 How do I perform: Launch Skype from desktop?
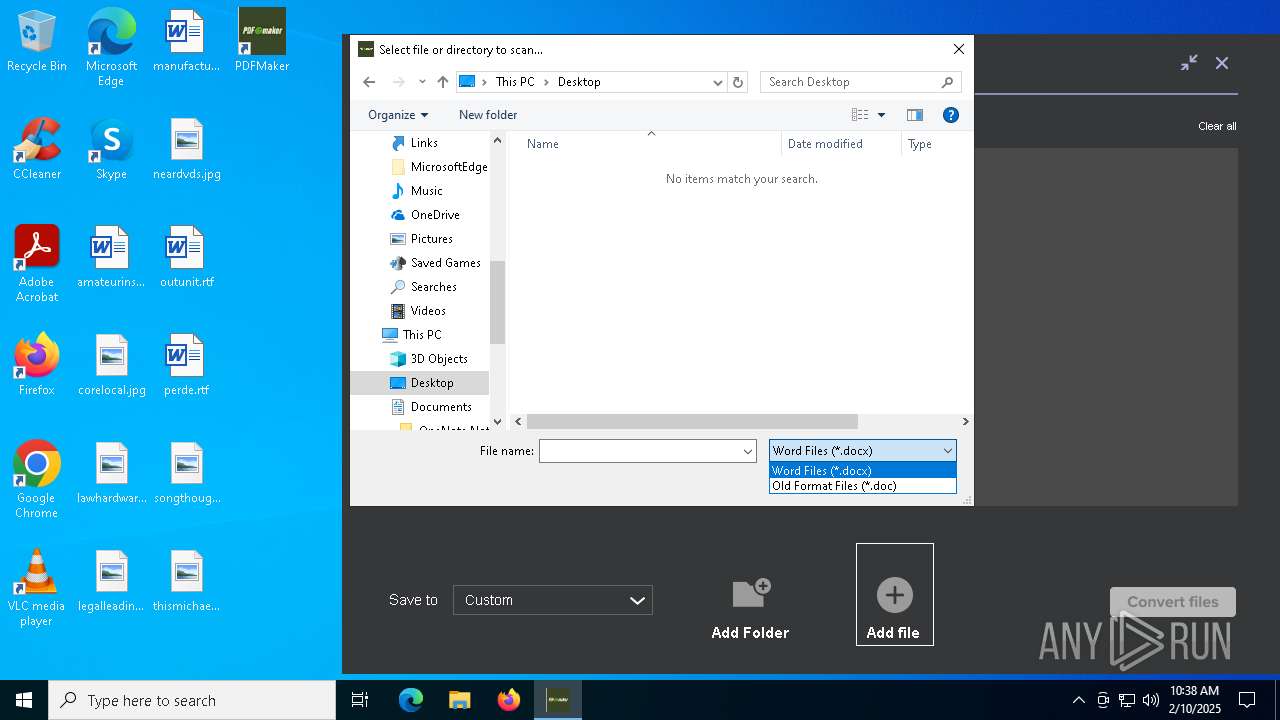111,150
